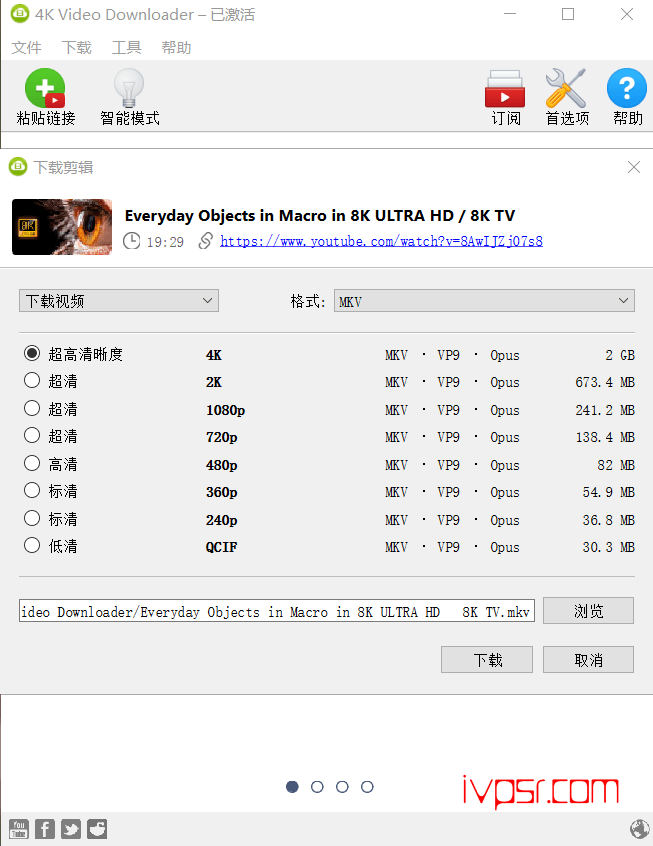Toggle Smart Mode (智能模式) lightbulb icon
Viewport: 653px width, 846px height.
129,88
